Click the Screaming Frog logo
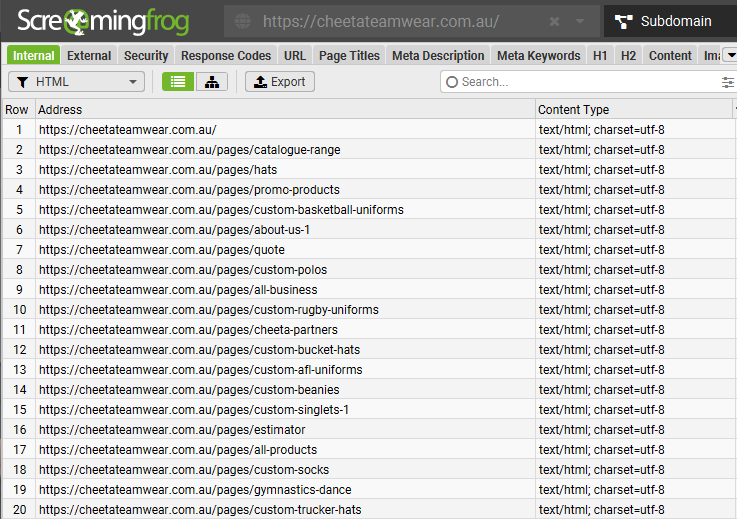Image resolution: width=737 pixels, height=519 pixels. 103,21
